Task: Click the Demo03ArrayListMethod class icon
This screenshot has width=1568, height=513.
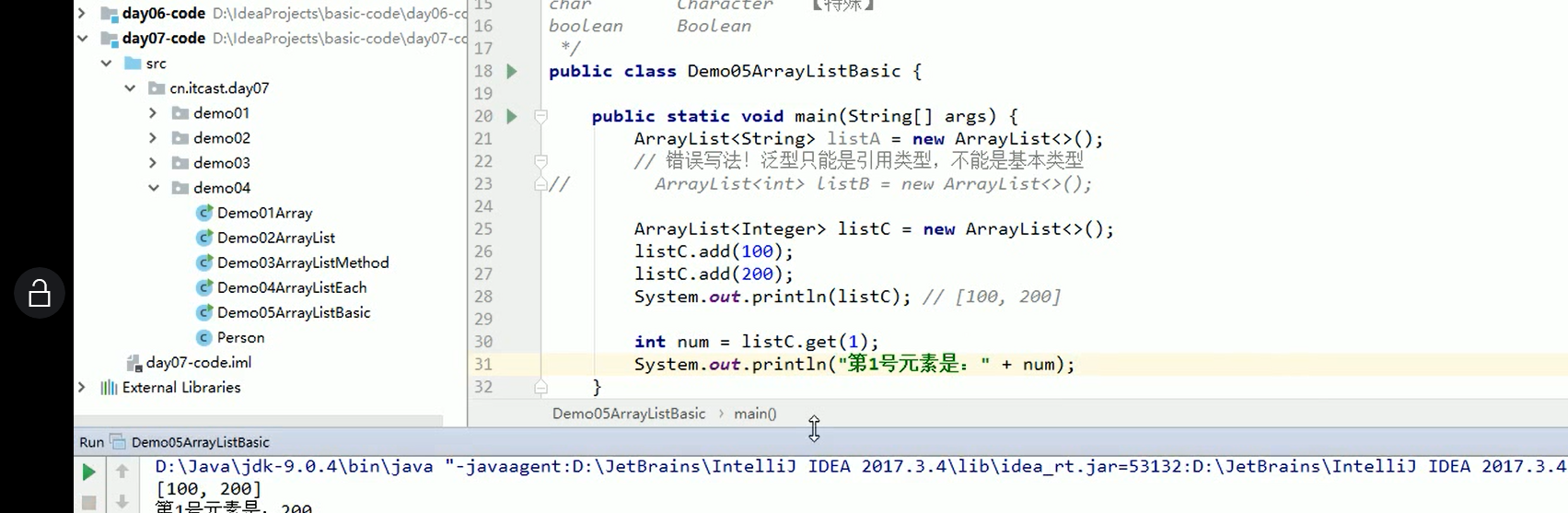Action: click(x=204, y=262)
